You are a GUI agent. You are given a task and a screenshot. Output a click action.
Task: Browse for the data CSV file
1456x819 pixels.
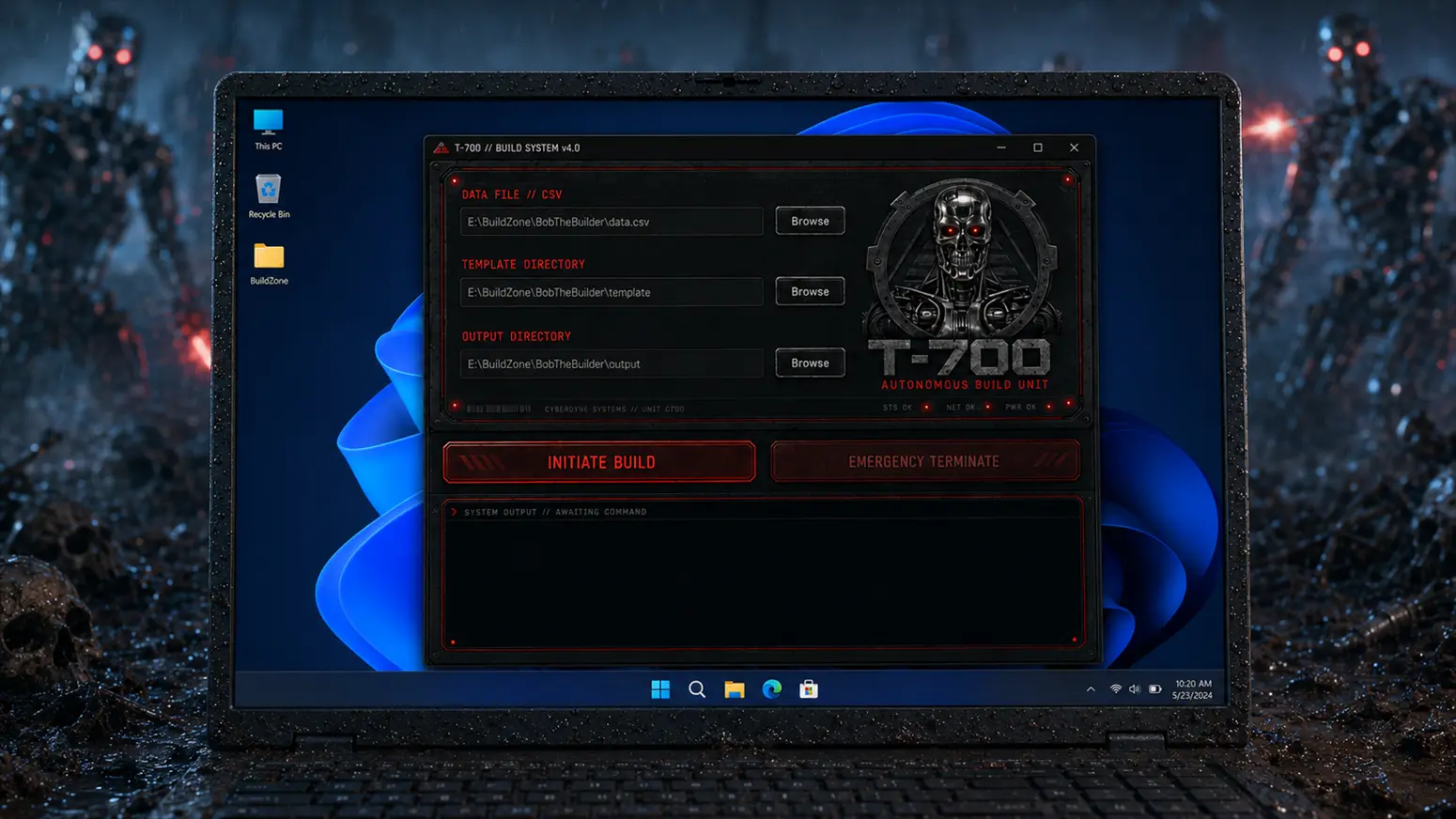click(810, 221)
